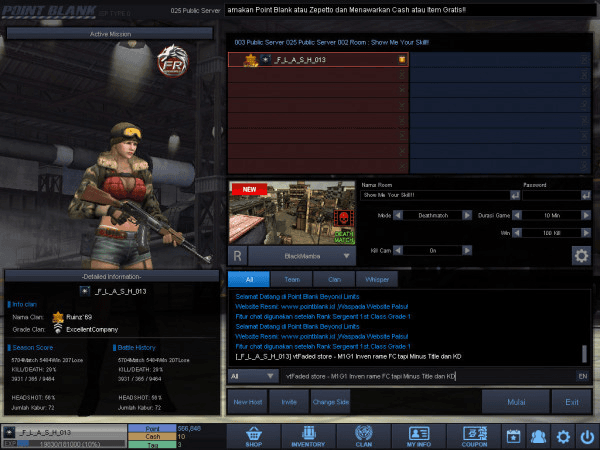Click the Change Side button
The height and width of the screenshot is (450, 600).
(330, 402)
